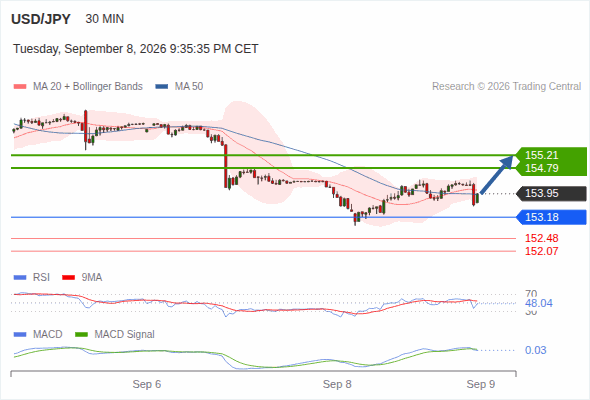Click the MACD Signal legend label
590x400 pixels.
(x=125, y=335)
